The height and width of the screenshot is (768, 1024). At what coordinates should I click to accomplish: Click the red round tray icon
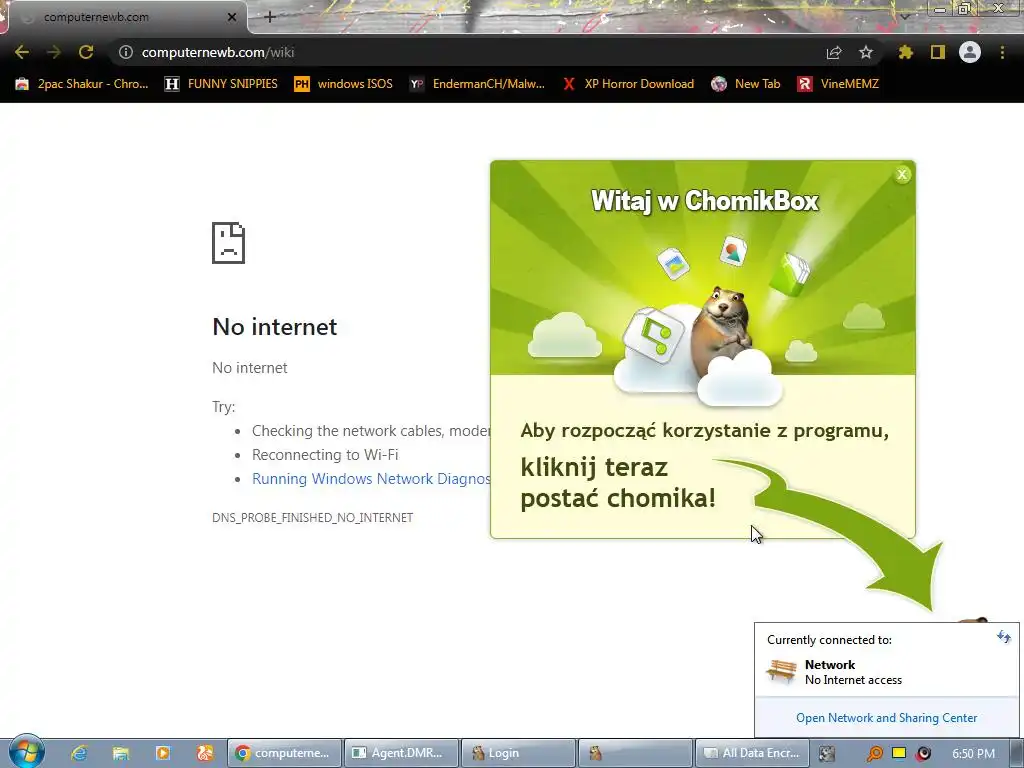923,754
